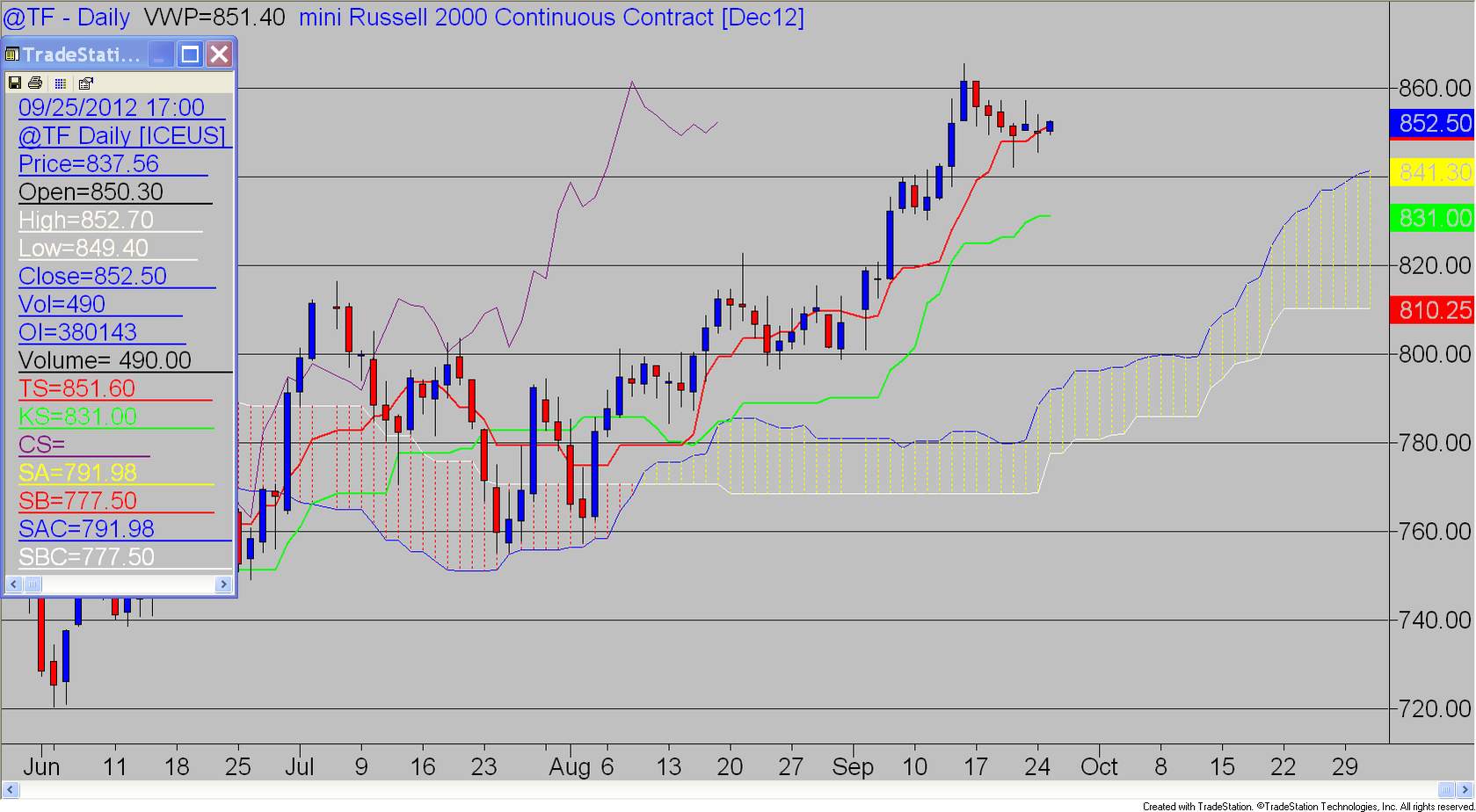The width and height of the screenshot is (1476, 812).
Task: Click the data window title bar text
Action: pyautogui.click(x=81, y=54)
